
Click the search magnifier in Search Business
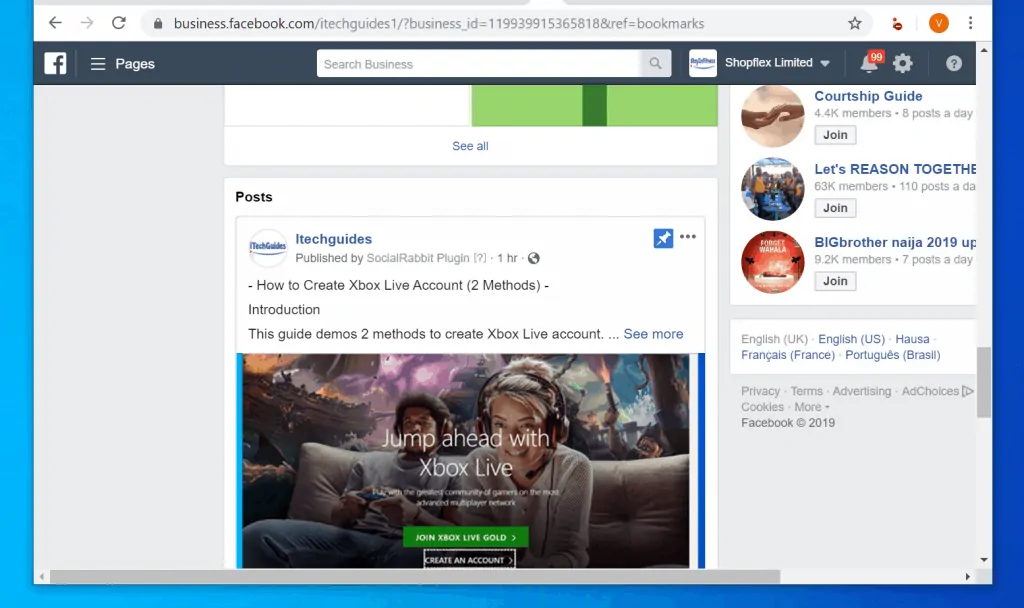[655, 63]
